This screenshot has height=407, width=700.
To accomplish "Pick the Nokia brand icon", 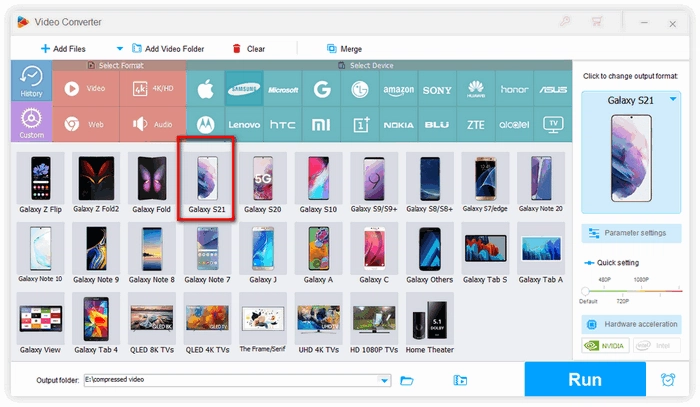I will 399,125.
